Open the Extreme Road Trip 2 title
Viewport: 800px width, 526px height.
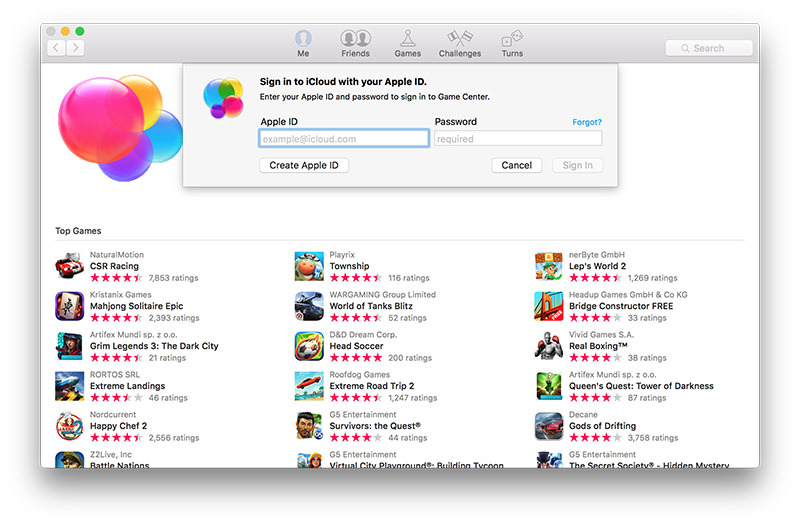372,386
